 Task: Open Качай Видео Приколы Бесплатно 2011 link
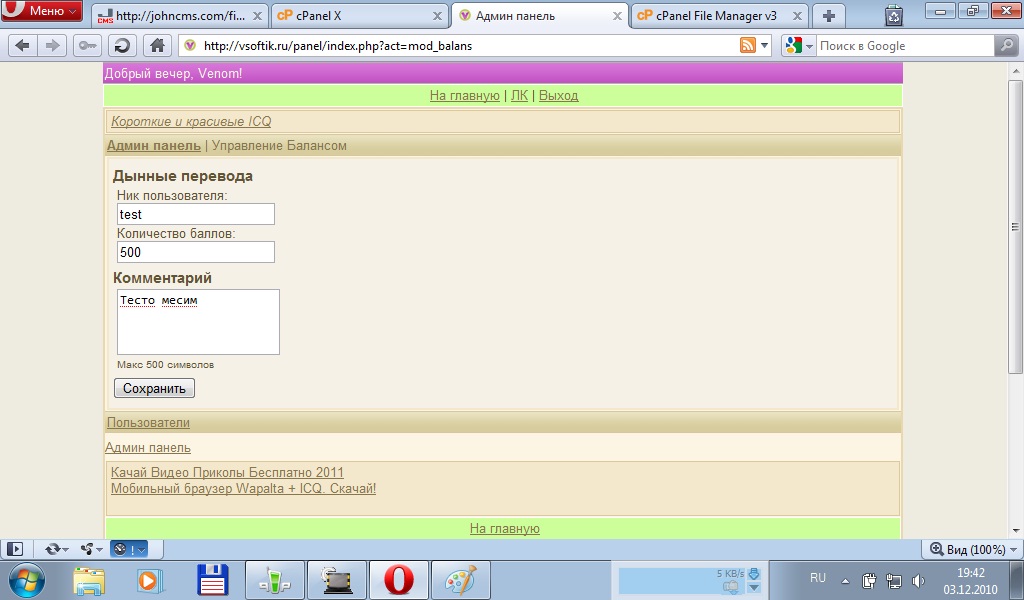227,472
